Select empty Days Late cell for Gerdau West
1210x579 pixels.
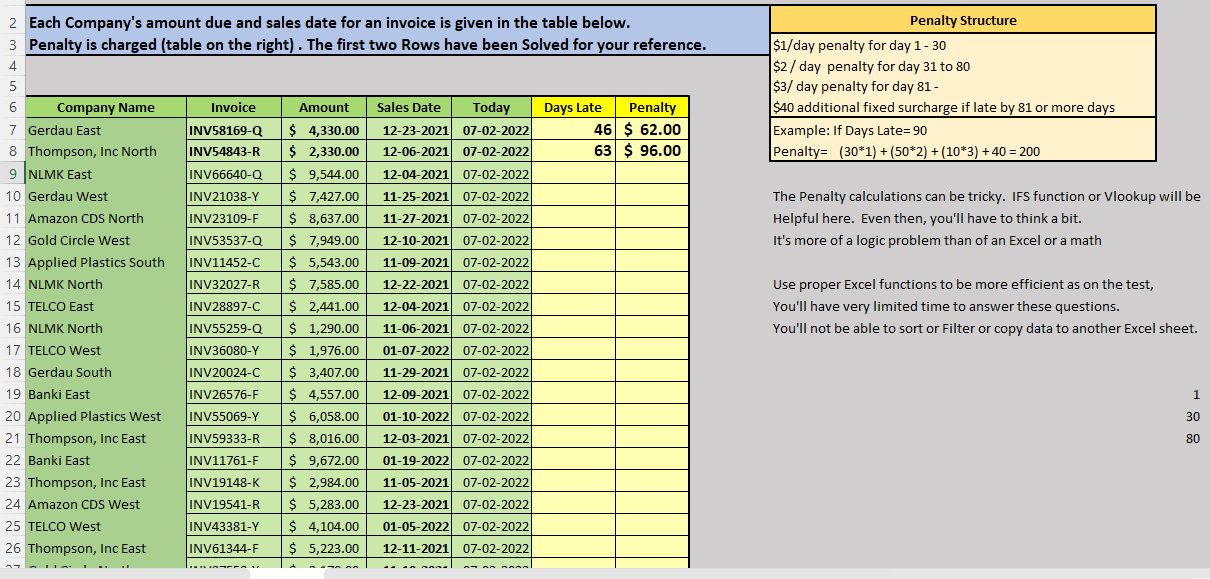tap(574, 196)
